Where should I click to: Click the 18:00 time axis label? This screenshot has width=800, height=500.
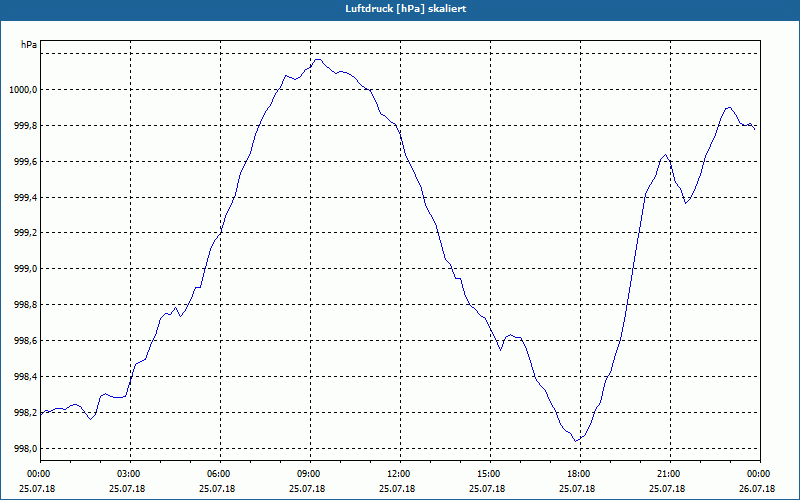(577, 474)
